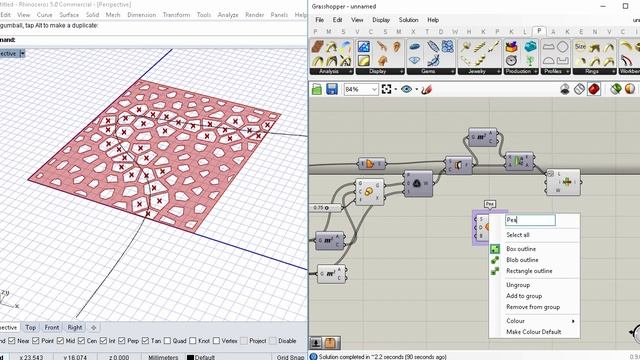Screen dimensions: 640x360
Task: Click the green casting tree icon in Production
Action: [530, 61]
